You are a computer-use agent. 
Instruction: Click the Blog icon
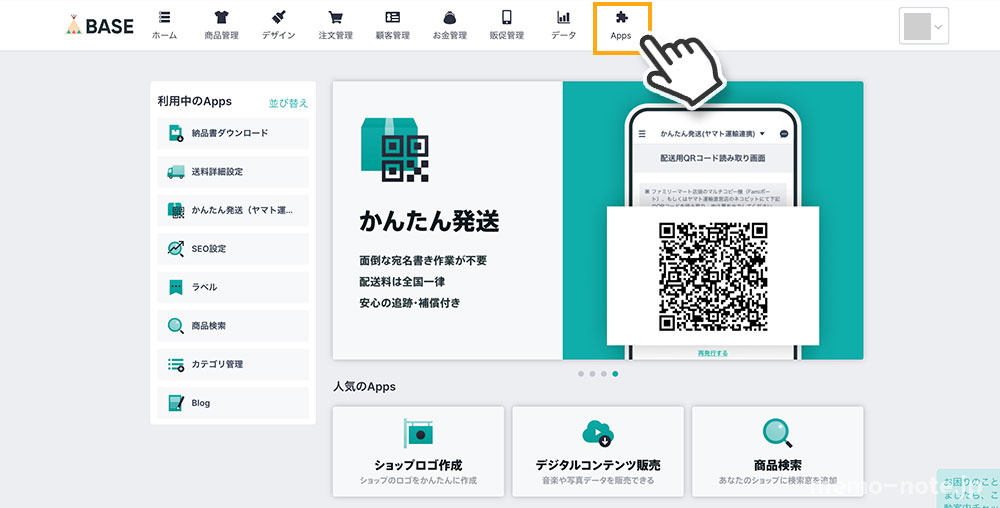pos(175,403)
